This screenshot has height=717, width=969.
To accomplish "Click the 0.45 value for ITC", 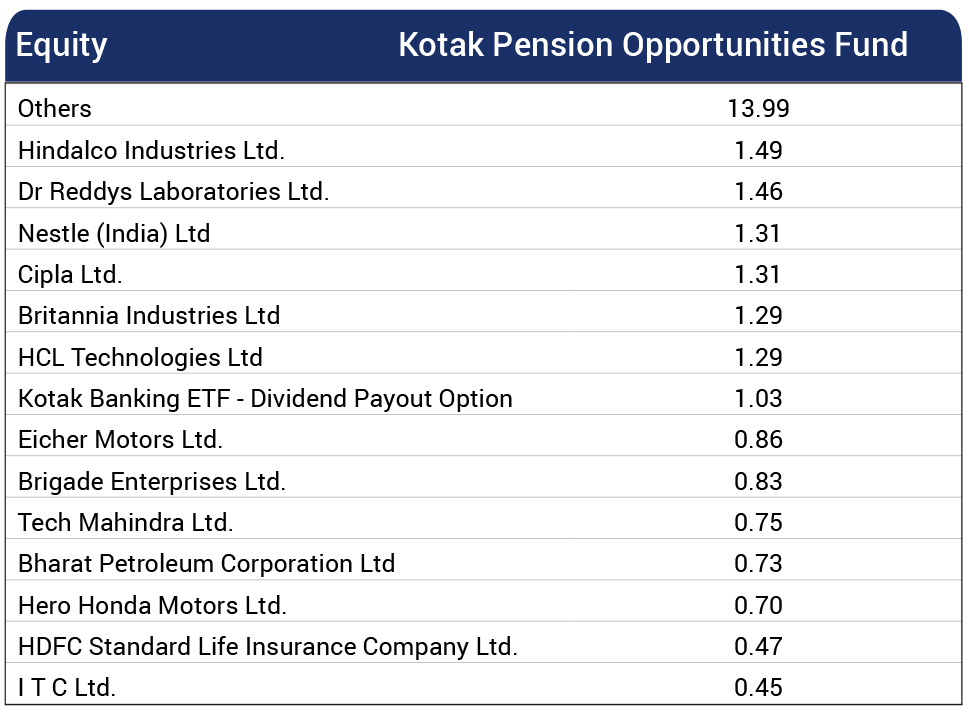I will [758, 687].
